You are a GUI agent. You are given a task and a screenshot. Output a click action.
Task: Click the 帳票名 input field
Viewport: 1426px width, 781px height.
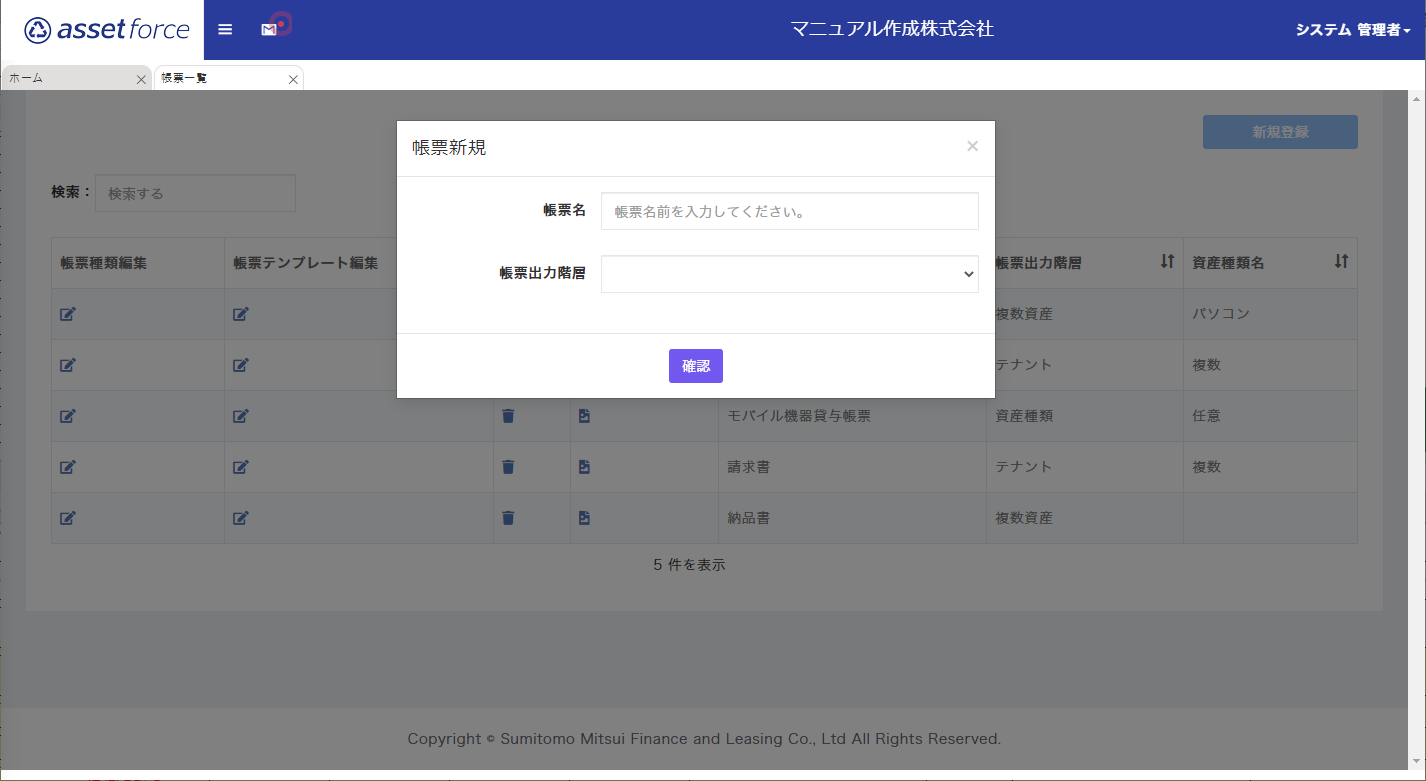click(x=789, y=211)
